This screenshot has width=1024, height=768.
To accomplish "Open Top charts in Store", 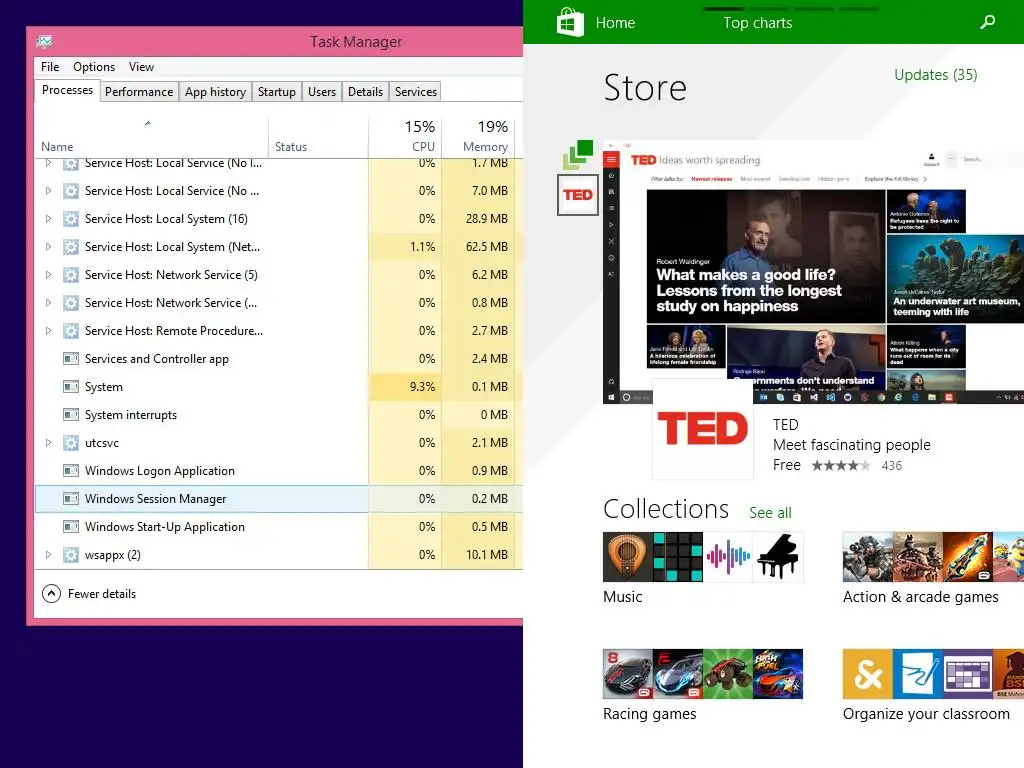I will (758, 23).
